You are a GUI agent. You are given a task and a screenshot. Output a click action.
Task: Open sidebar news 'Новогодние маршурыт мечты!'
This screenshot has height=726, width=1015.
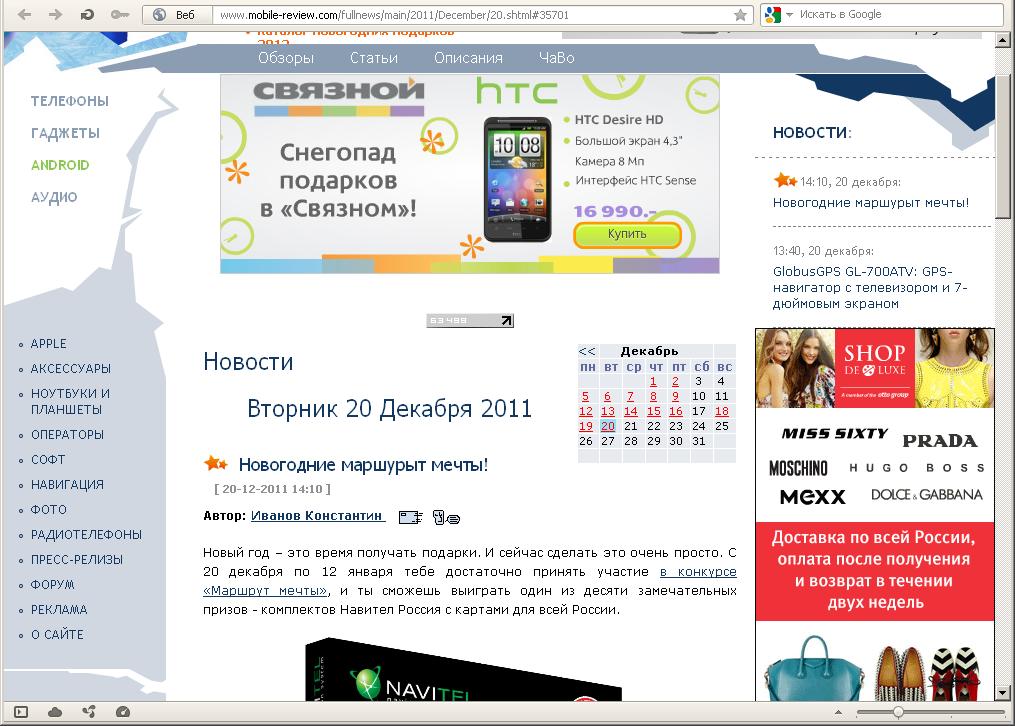coord(871,203)
